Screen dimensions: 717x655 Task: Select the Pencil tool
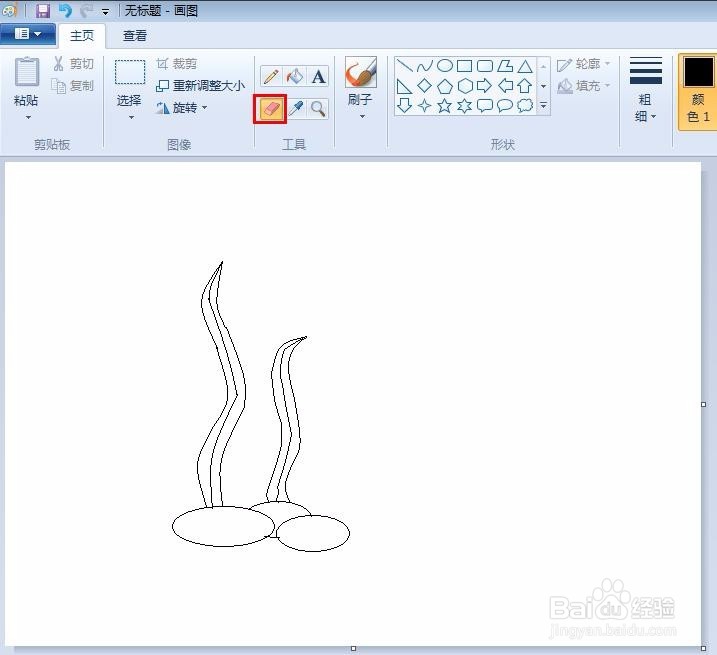click(x=271, y=76)
